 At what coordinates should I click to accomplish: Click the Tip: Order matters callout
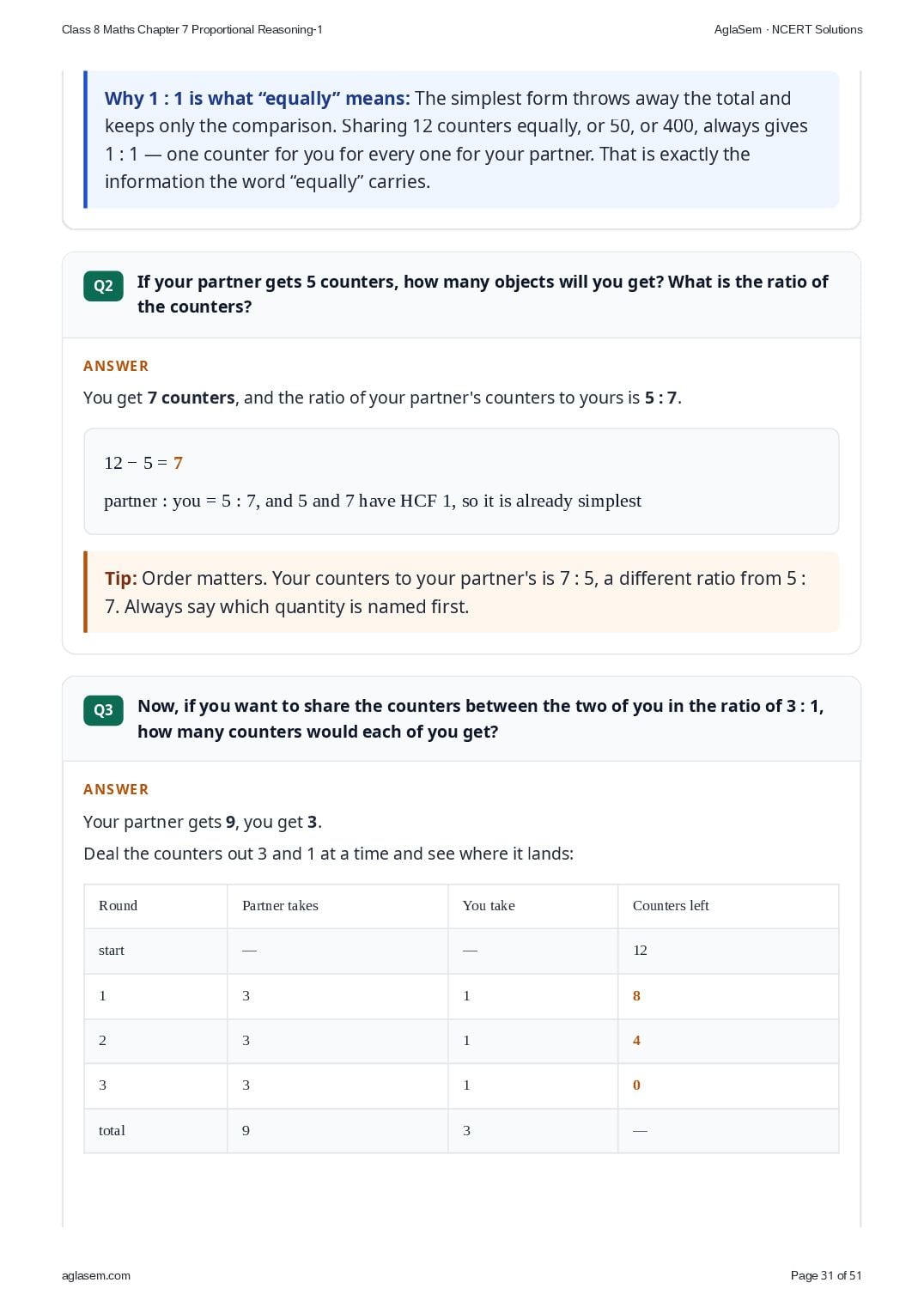[x=461, y=592]
